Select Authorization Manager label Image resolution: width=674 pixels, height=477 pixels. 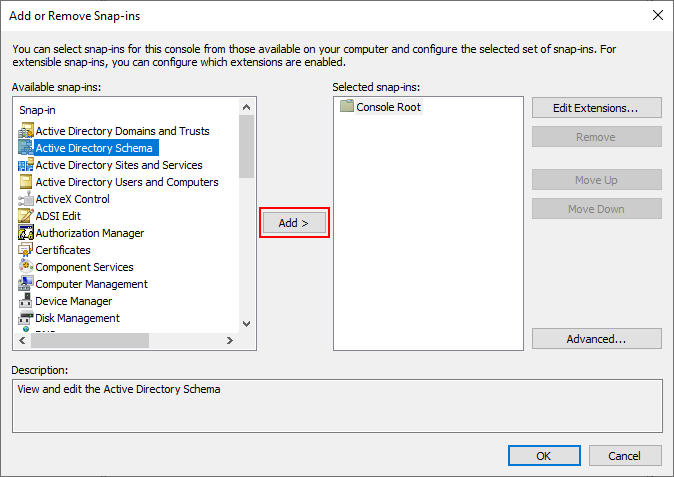point(90,233)
